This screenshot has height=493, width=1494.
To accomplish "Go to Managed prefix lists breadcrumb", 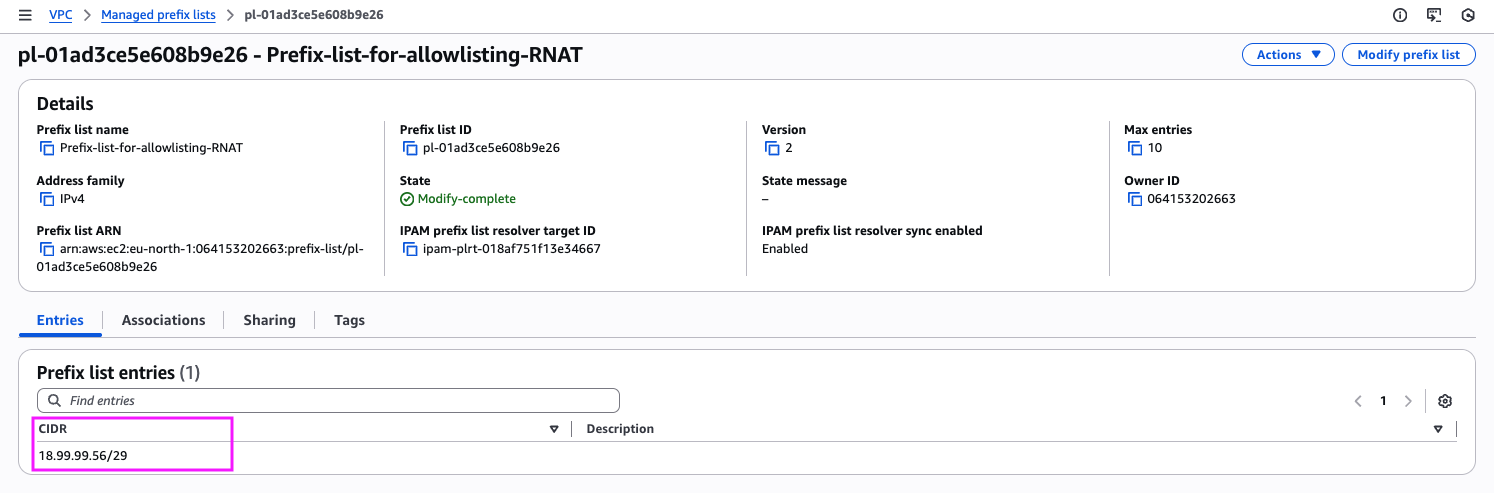I will pos(158,15).
